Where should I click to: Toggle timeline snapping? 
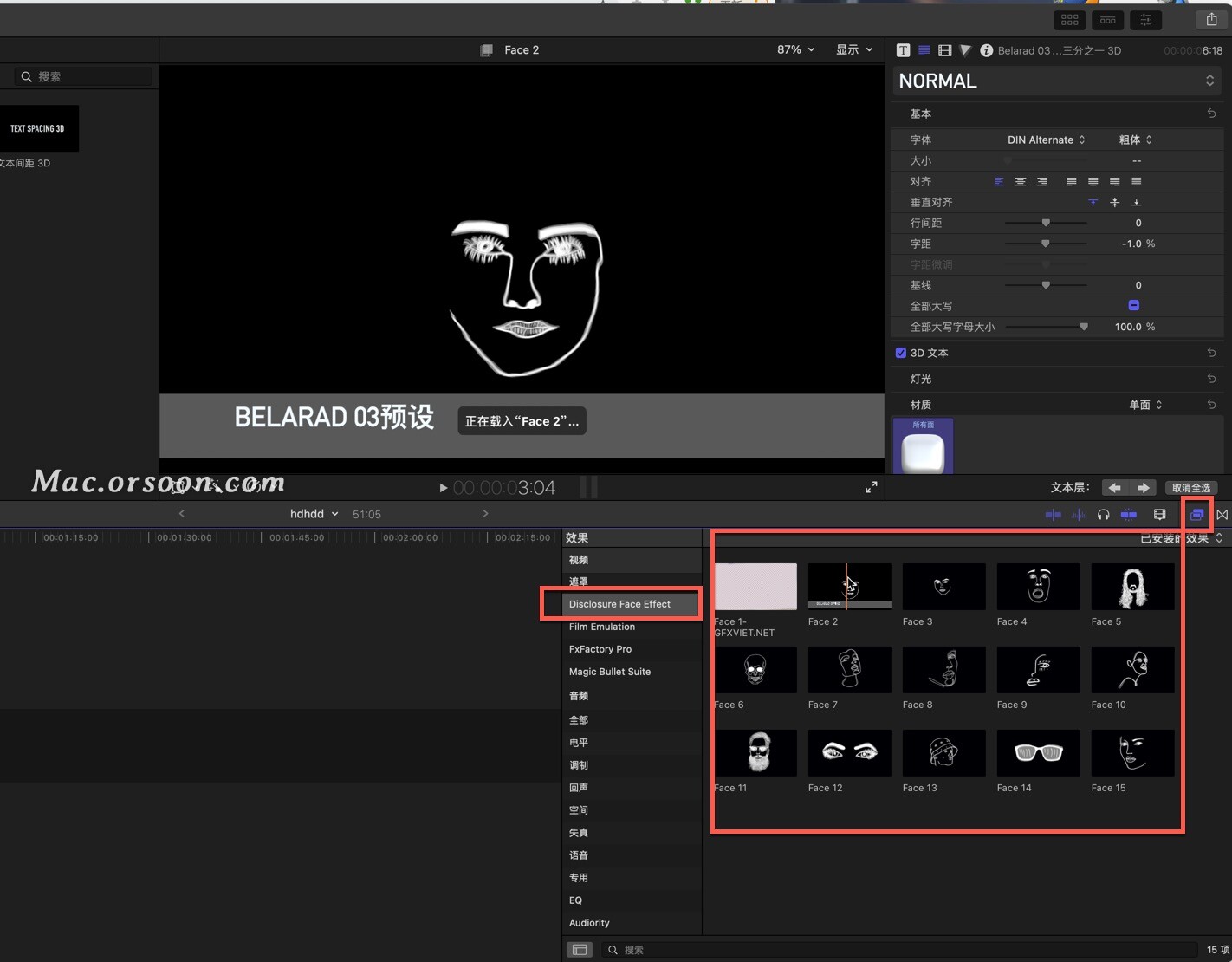pyautogui.click(x=1129, y=515)
